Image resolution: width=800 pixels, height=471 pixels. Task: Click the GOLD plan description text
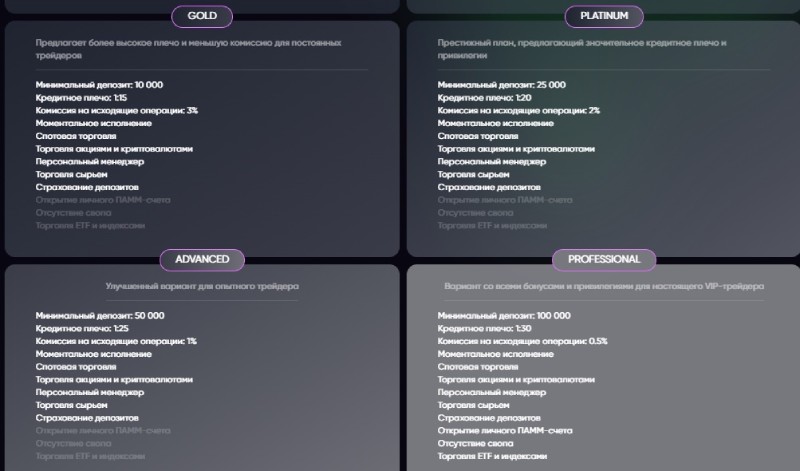(x=189, y=50)
